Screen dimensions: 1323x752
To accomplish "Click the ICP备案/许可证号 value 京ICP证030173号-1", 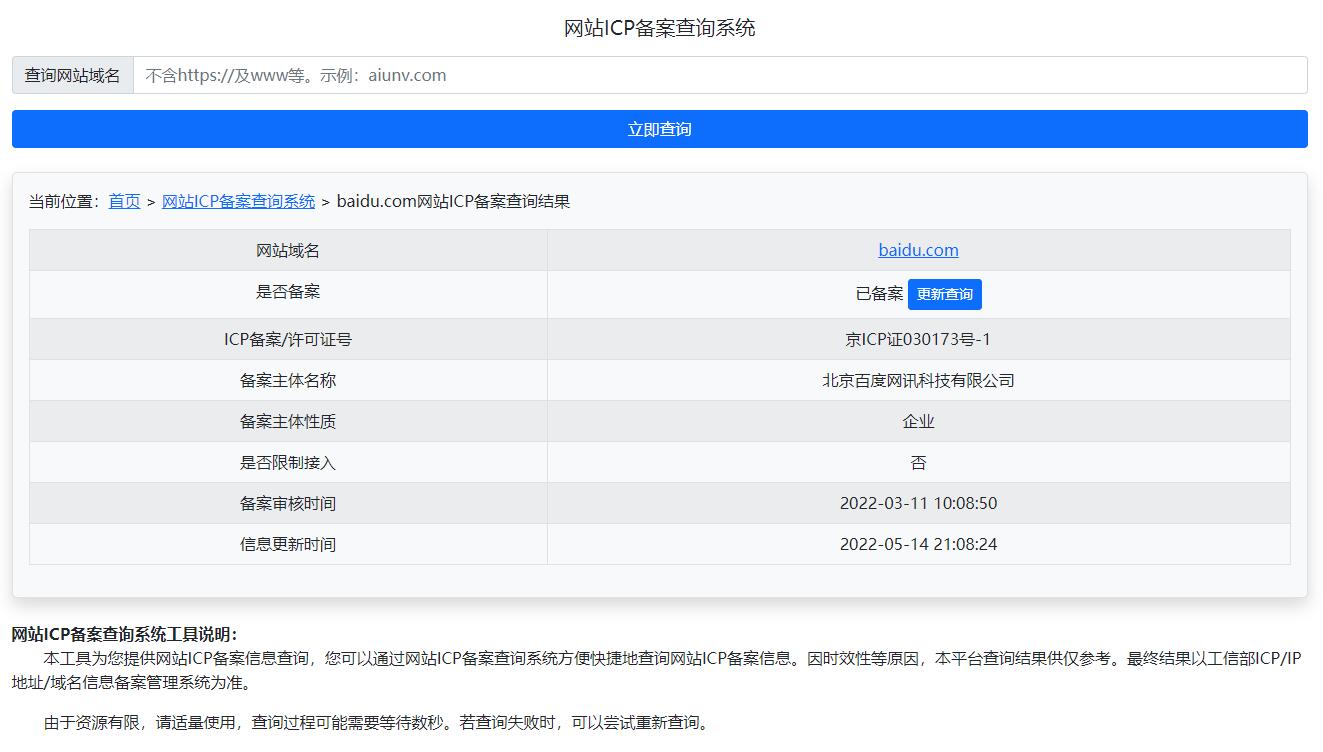I will pos(918,339).
